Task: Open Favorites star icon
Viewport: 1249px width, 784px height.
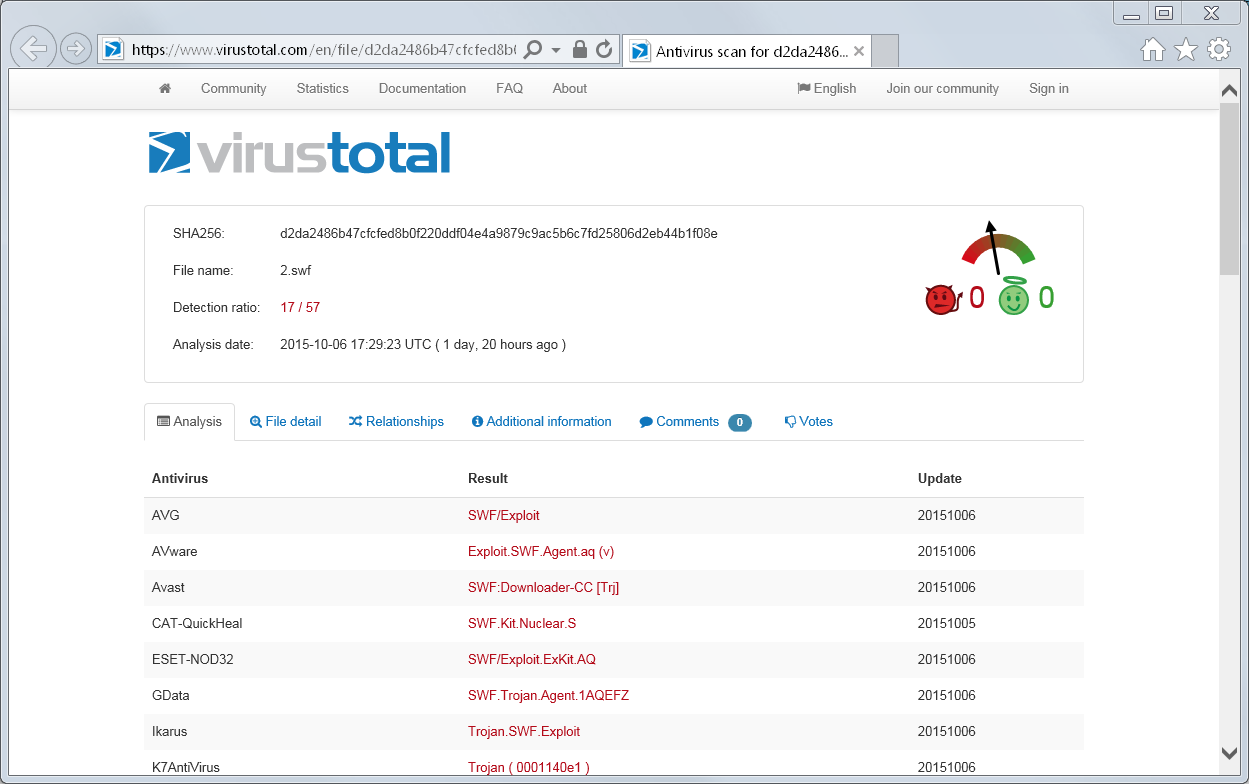Action: tap(1185, 49)
